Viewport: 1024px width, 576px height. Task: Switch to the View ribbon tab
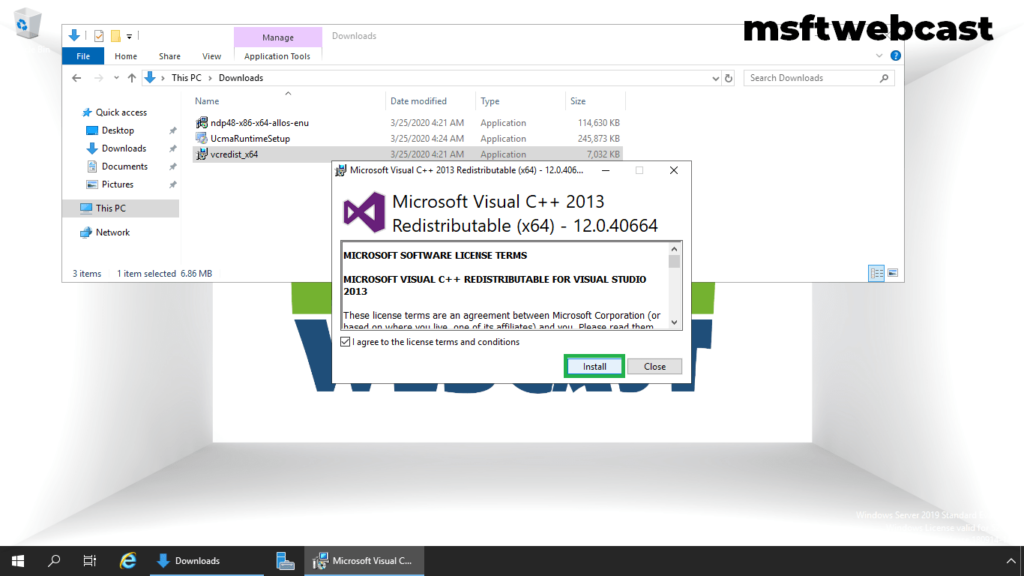(x=211, y=56)
